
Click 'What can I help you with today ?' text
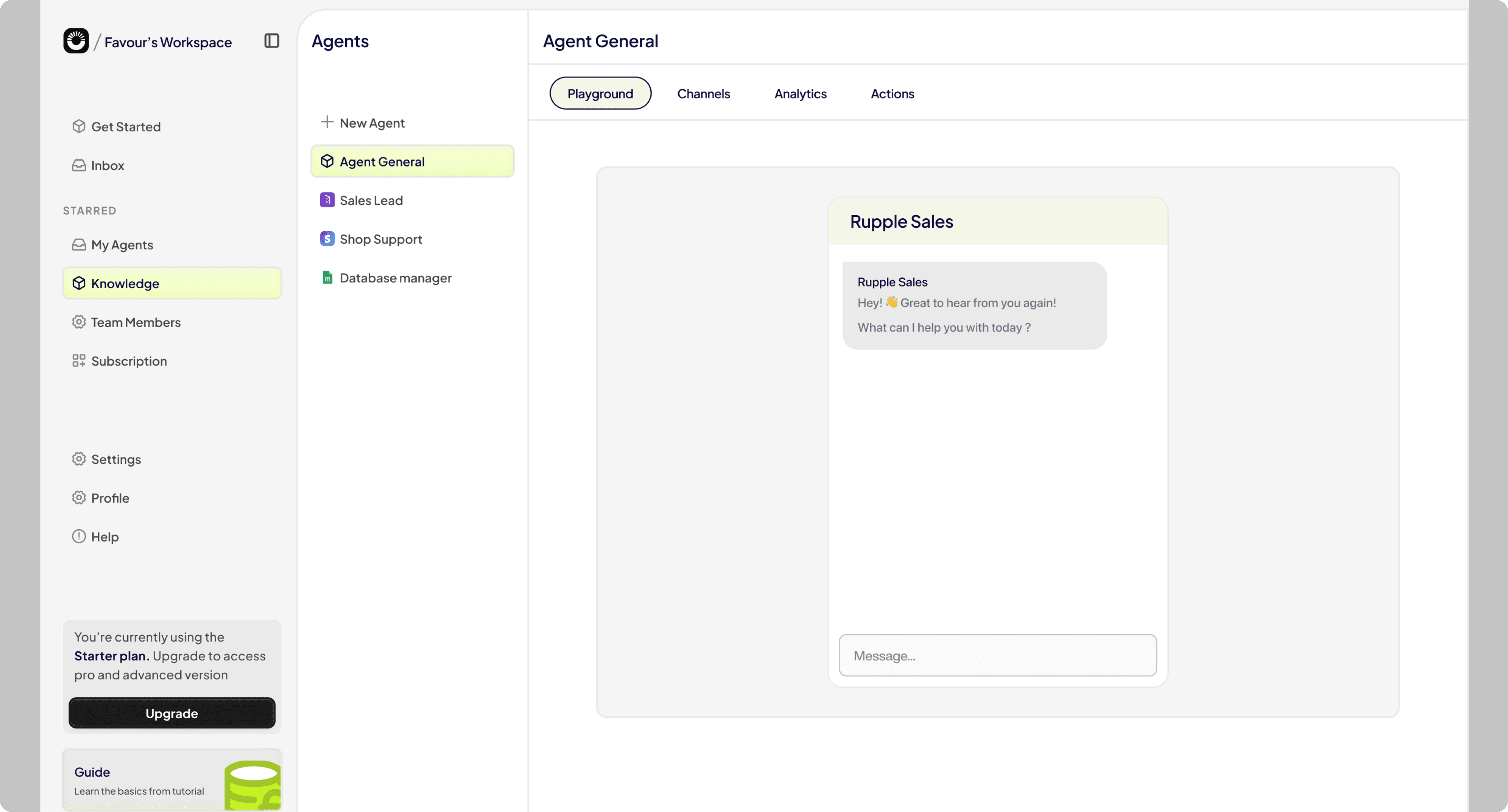[944, 328]
